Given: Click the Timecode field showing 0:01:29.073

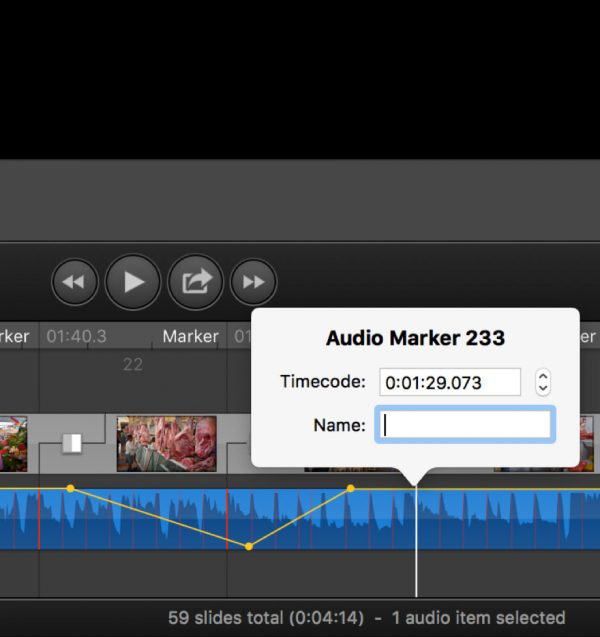Looking at the screenshot, I should (x=450, y=382).
